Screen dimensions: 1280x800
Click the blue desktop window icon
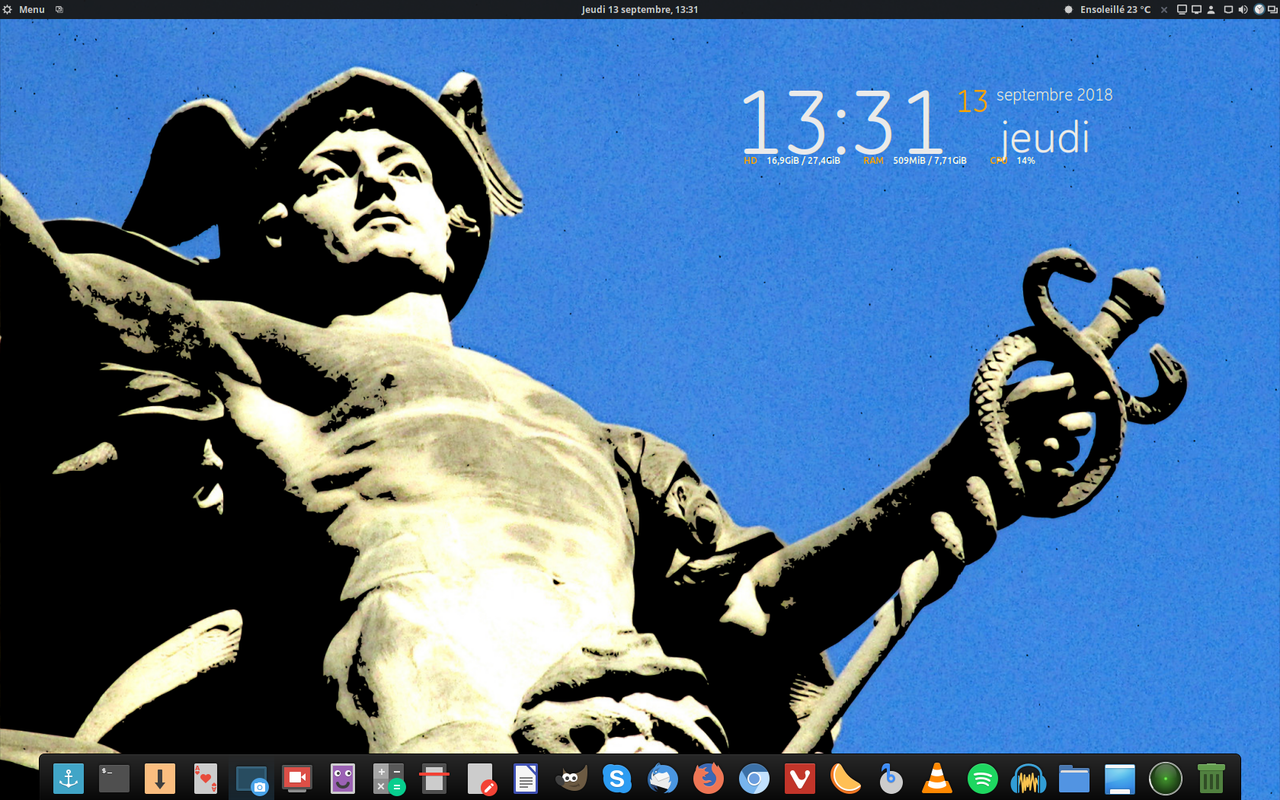[1120, 778]
